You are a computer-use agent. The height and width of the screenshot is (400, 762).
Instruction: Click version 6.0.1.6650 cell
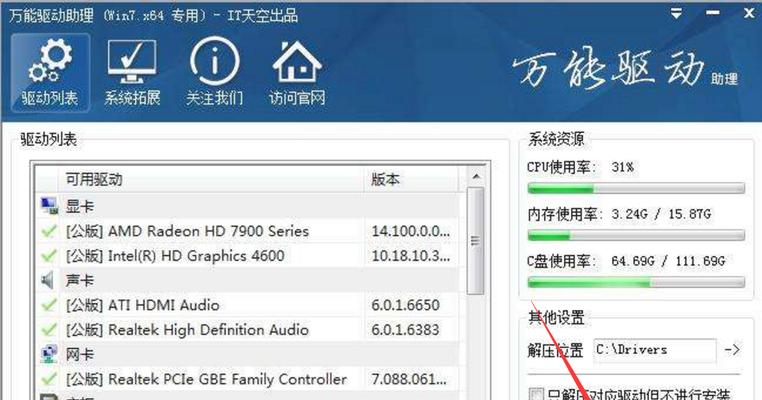click(x=411, y=305)
